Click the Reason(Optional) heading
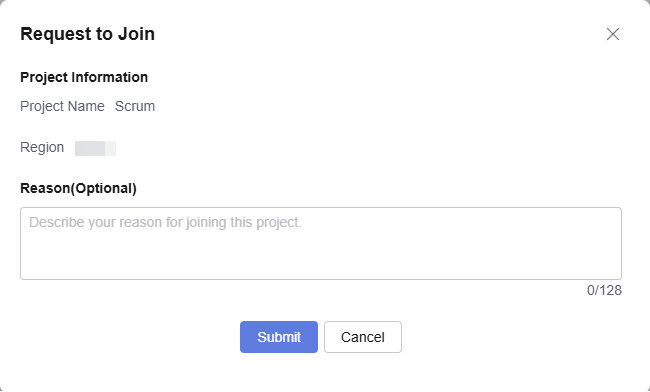Screen dimensions: 650x392 (78, 188)
